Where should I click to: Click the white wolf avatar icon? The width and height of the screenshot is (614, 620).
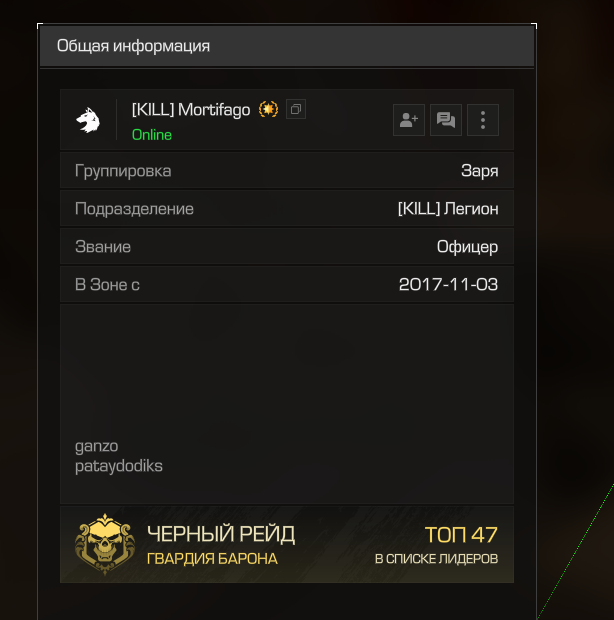click(x=88, y=120)
